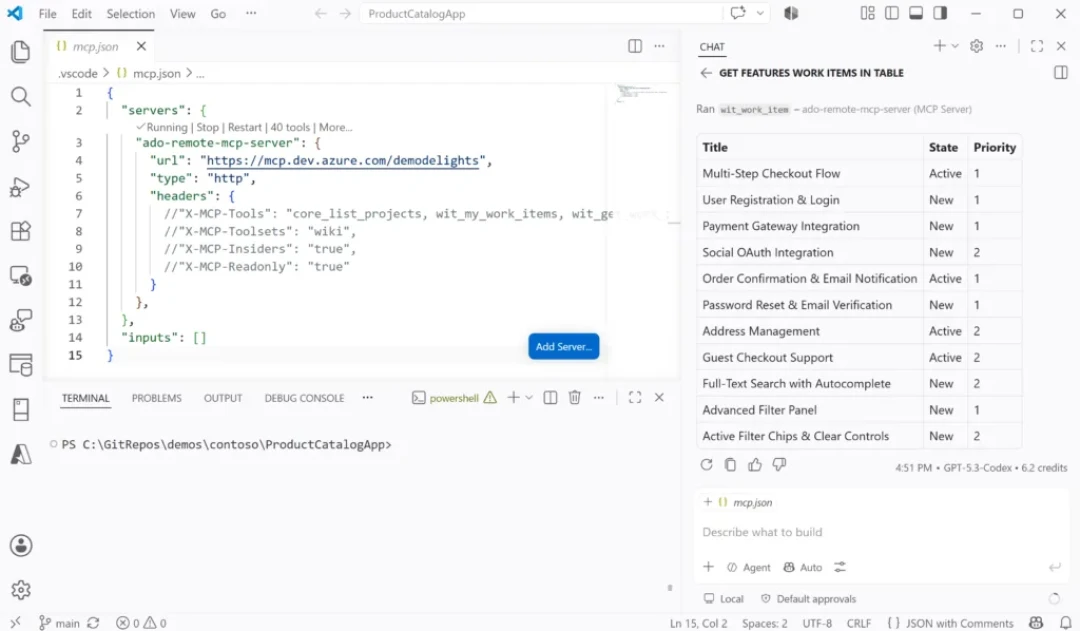1080x631 pixels.
Task: Click the editor minimap
Action: pyautogui.click(x=642, y=93)
